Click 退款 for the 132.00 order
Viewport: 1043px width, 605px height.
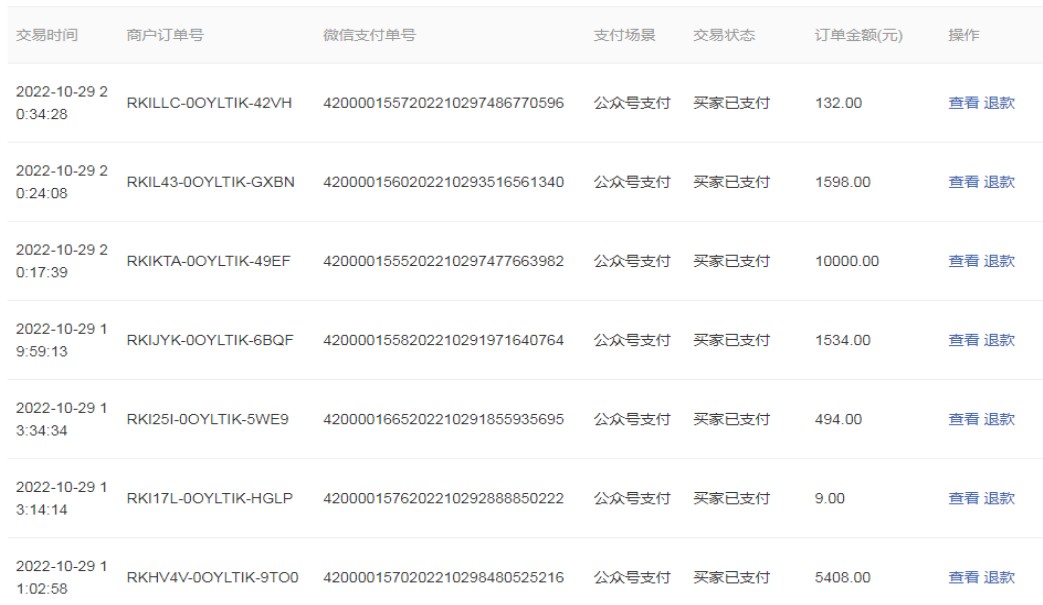coord(999,103)
